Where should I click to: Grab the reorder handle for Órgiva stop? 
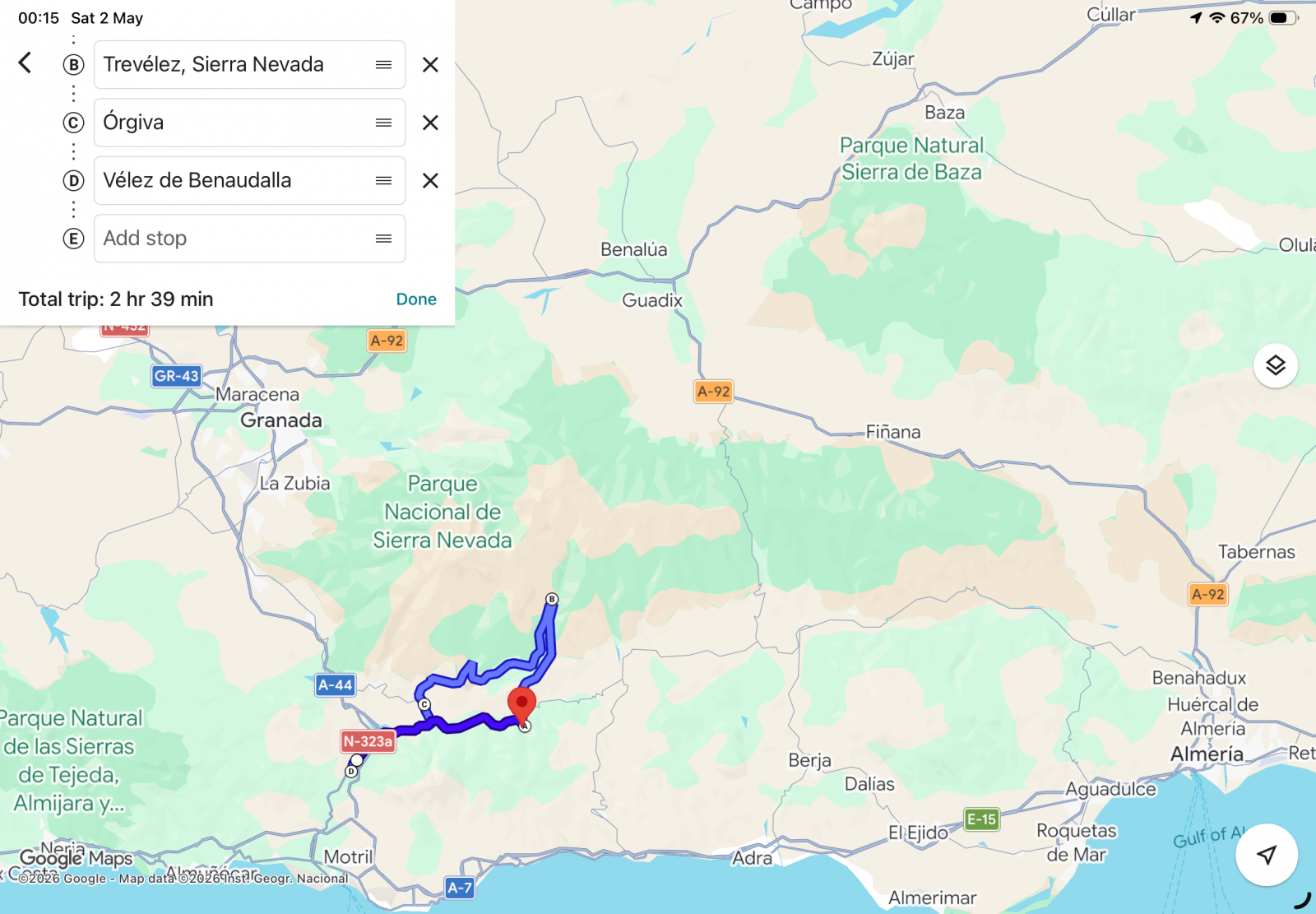pos(383,123)
